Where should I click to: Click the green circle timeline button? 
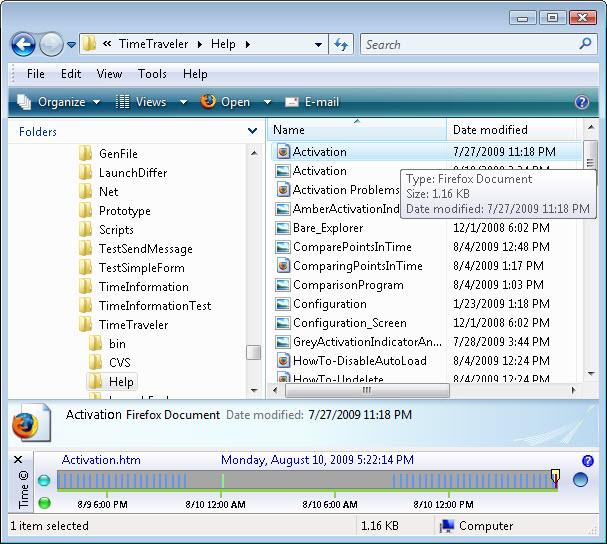(45, 503)
